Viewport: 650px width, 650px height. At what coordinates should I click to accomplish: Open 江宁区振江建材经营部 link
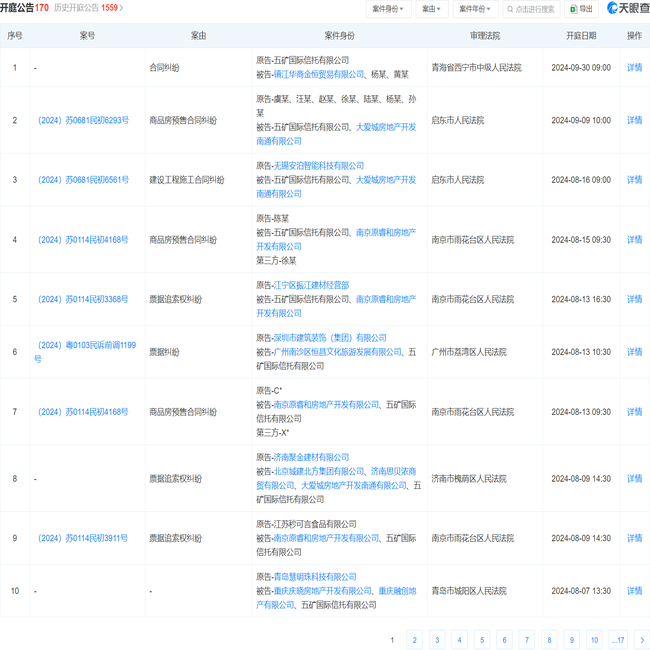click(x=311, y=285)
